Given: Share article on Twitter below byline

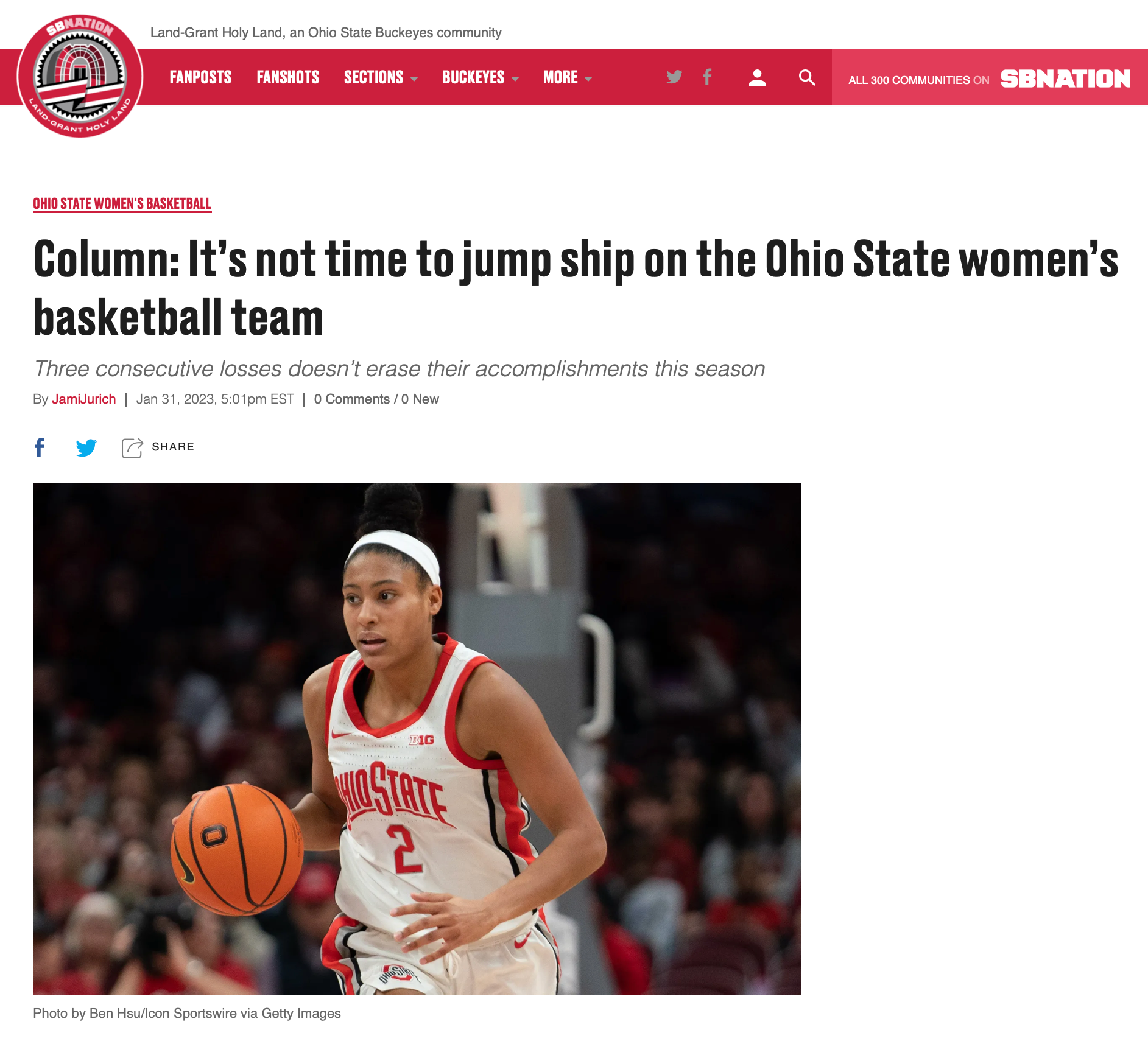Looking at the screenshot, I should tap(86, 447).
